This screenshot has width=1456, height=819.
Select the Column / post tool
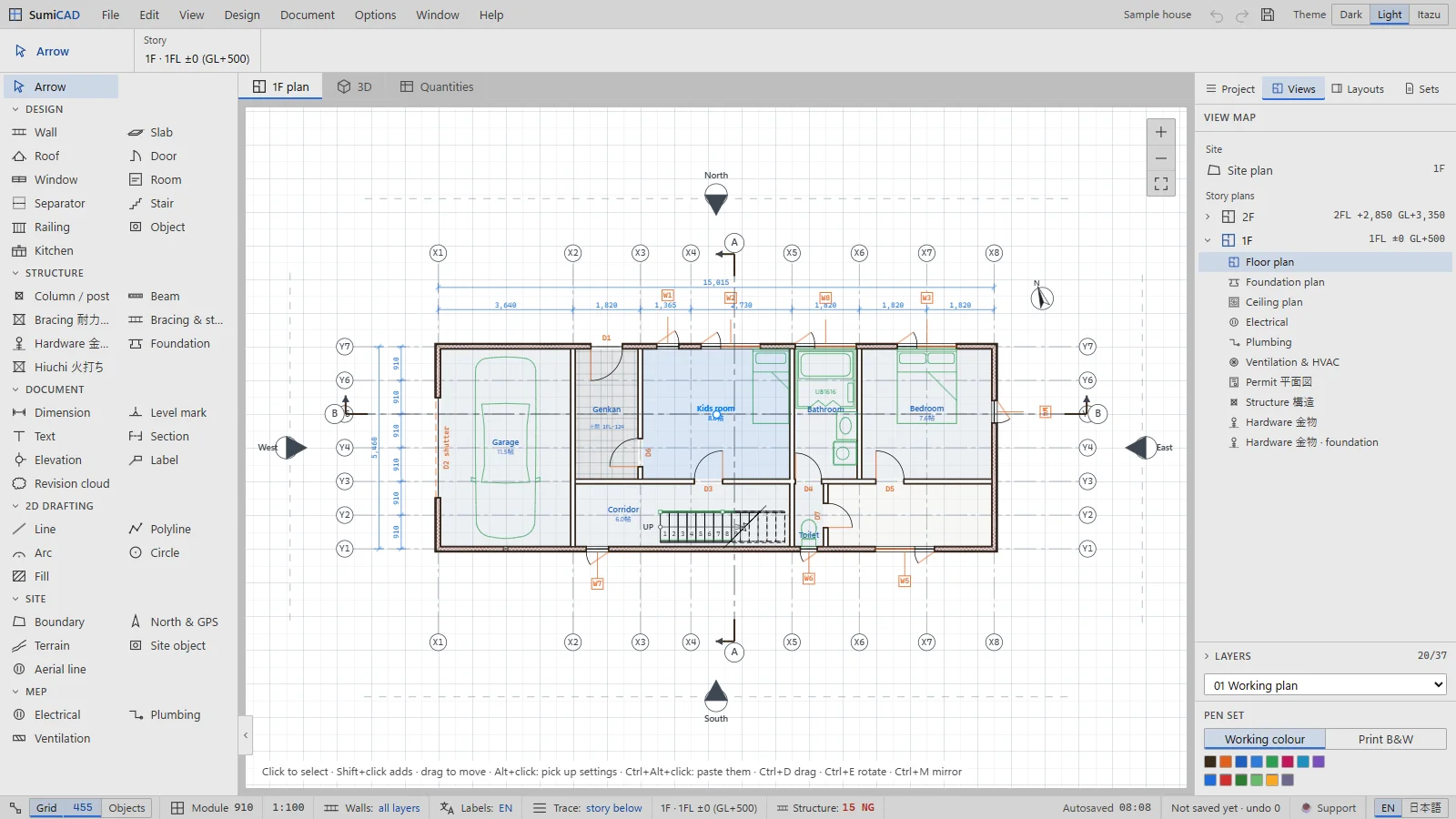pos(60,297)
